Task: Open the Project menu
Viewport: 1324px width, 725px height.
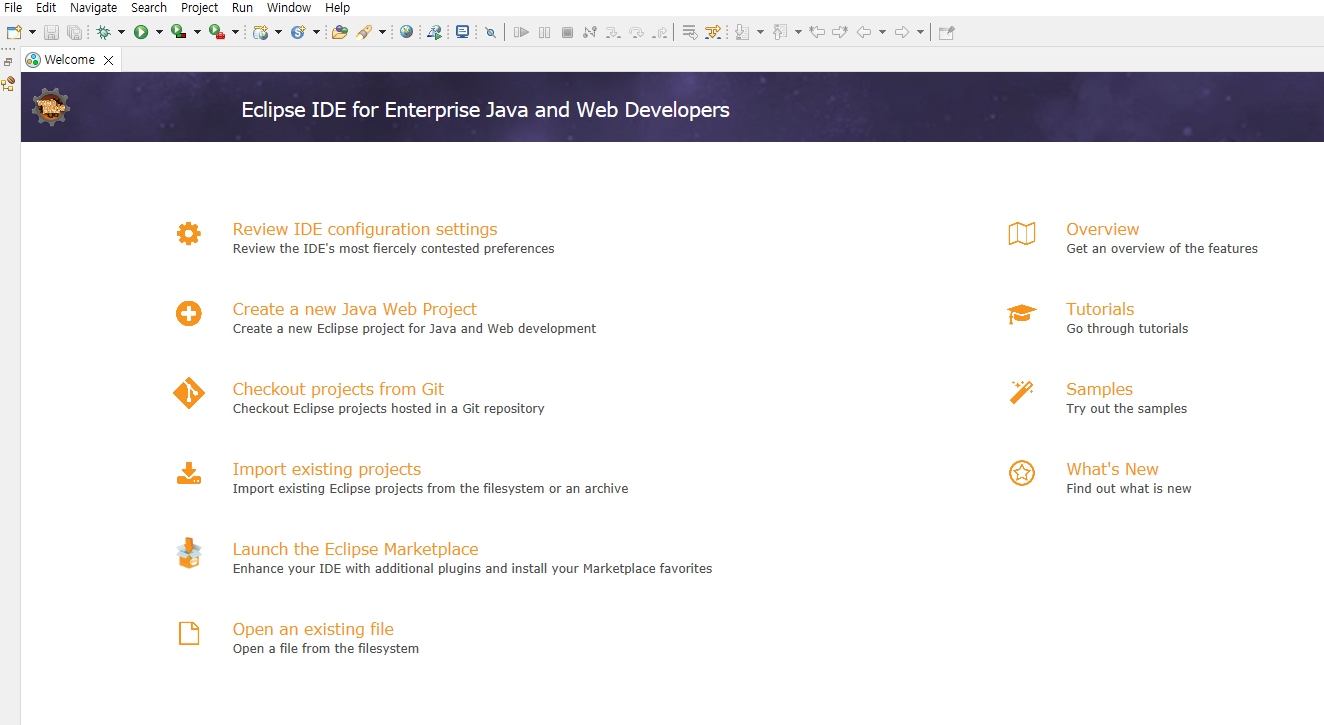Action: tap(199, 7)
